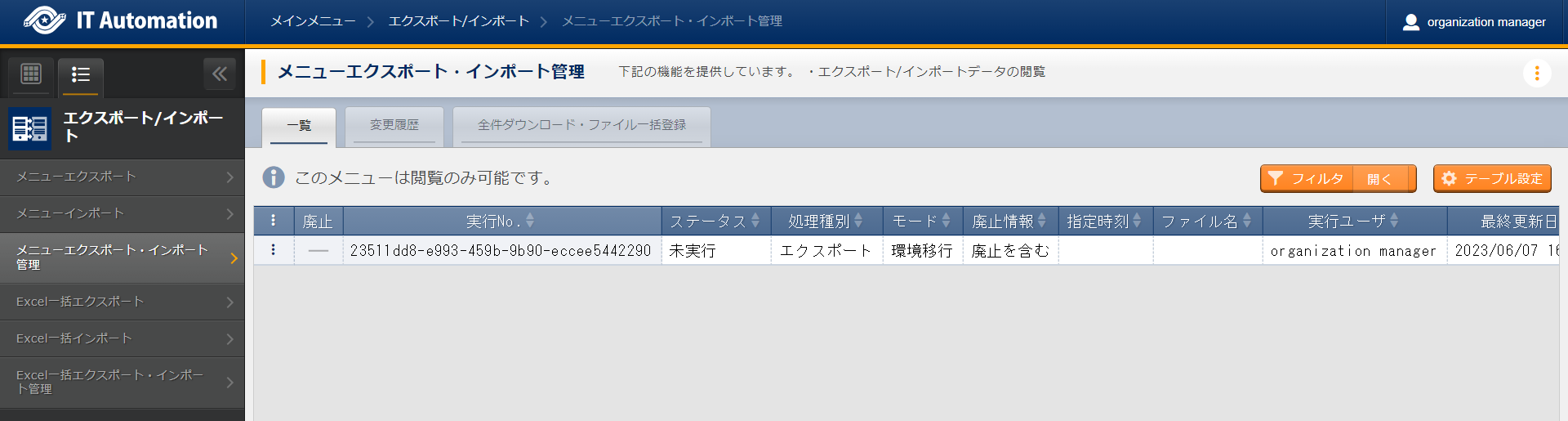Screen dimensions: 1568x421
Task: Open メニューエクスポート in the sidebar
Action: pos(122,177)
